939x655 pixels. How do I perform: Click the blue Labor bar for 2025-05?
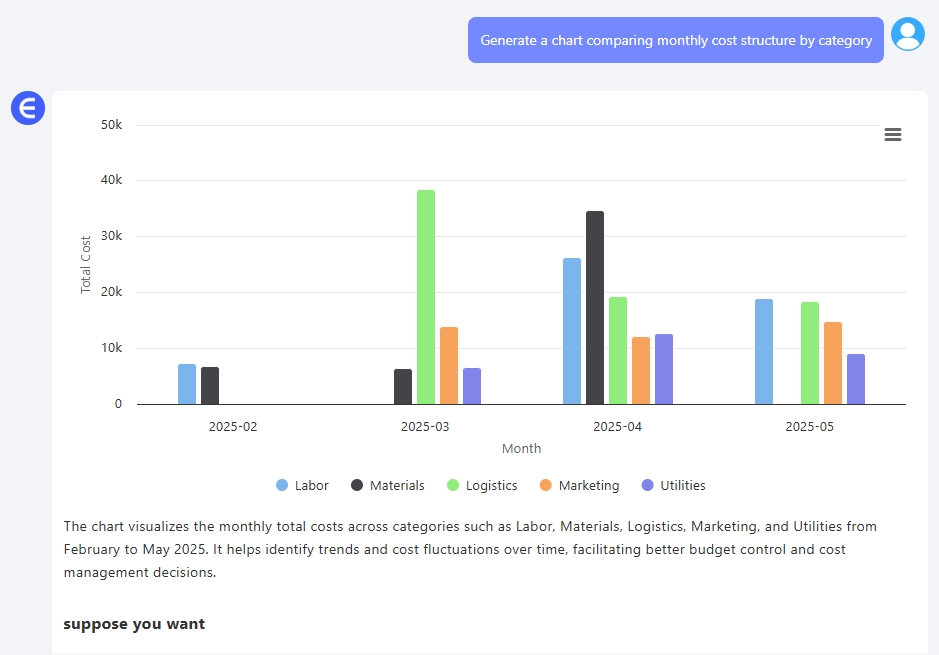coord(764,351)
